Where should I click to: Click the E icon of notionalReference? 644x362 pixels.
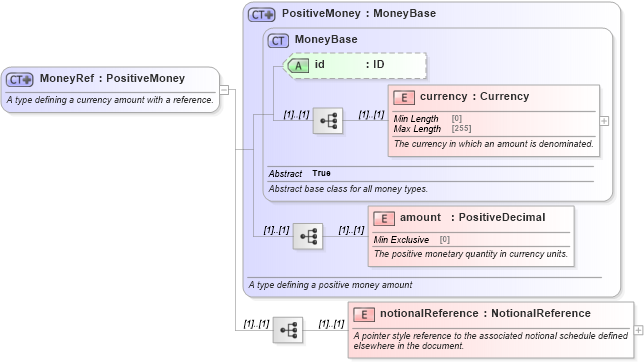point(364,315)
